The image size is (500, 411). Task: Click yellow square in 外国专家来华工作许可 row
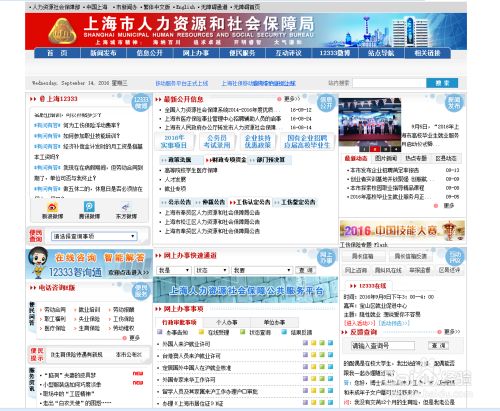point(313,379)
